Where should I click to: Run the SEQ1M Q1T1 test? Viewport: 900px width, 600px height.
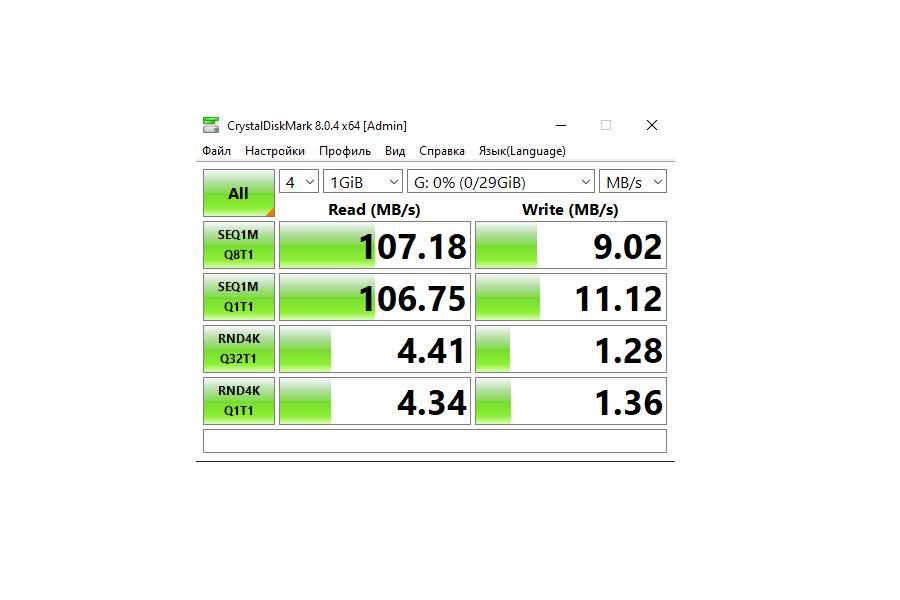click(238, 296)
